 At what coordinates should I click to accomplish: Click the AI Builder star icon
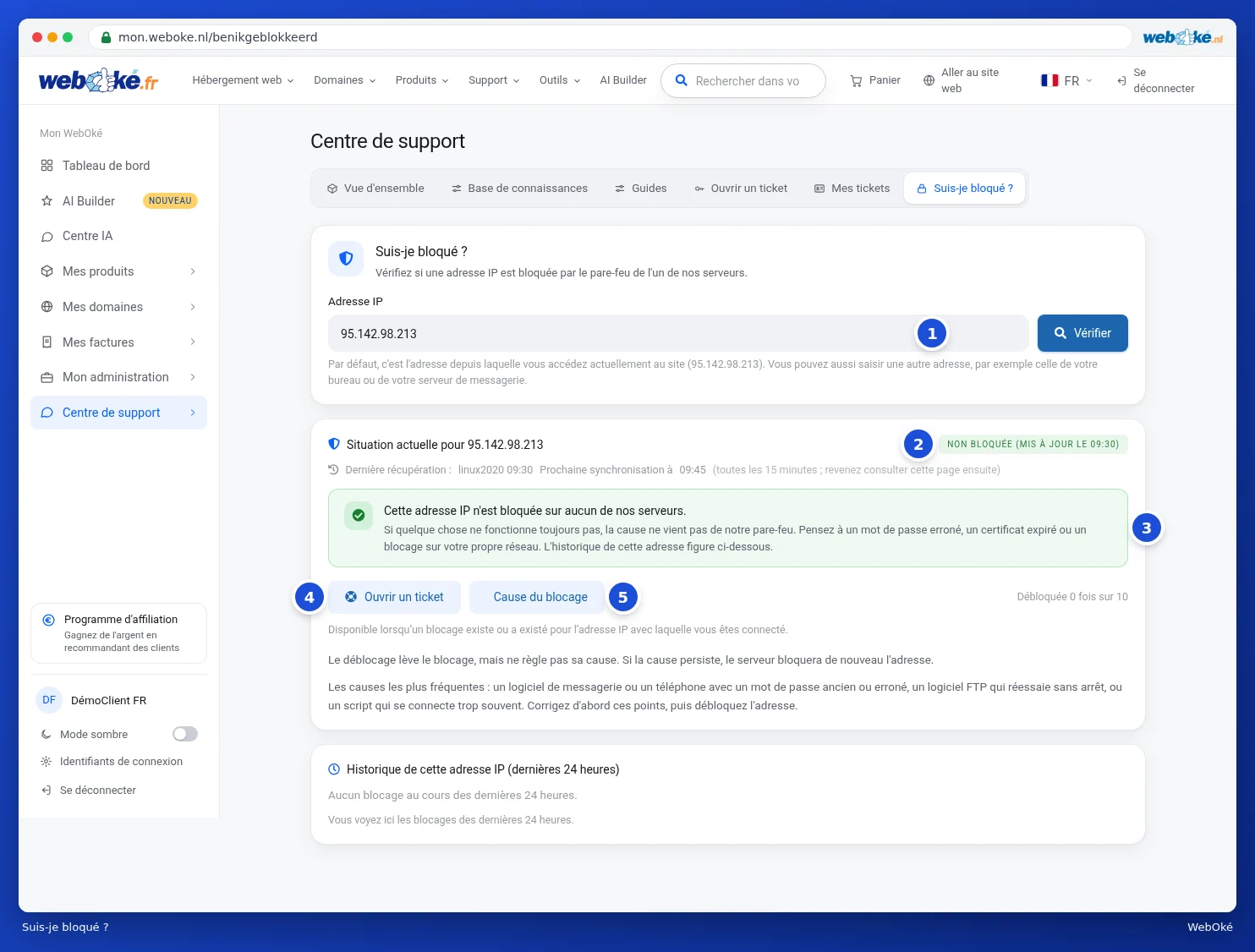(x=47, y=201)
